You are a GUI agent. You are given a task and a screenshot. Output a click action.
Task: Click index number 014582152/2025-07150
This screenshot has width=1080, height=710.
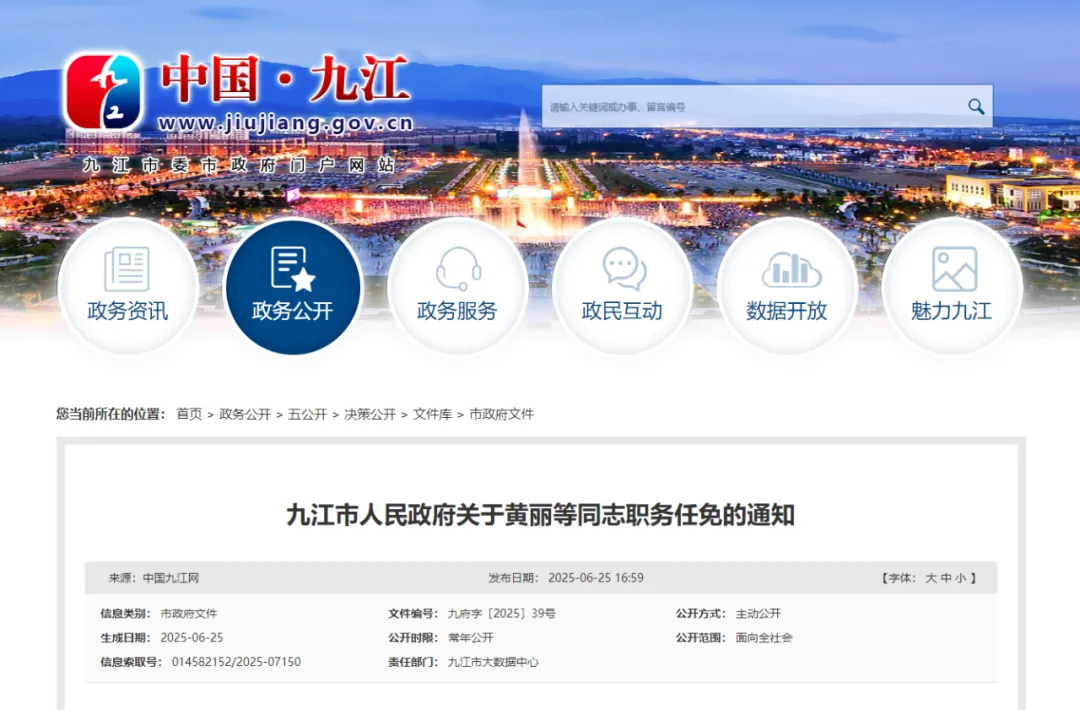[x=236, y=662]
